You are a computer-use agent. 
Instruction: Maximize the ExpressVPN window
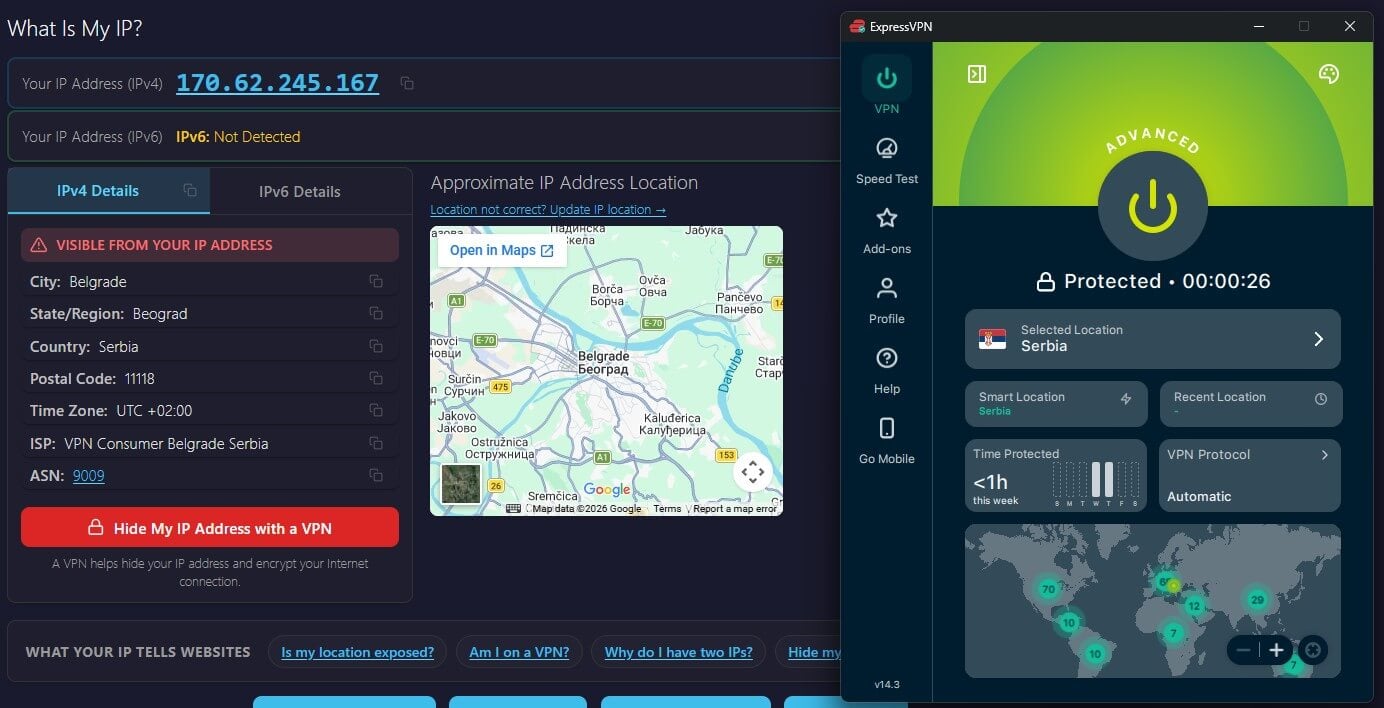pyautogui.click(x=1304, y=26)
